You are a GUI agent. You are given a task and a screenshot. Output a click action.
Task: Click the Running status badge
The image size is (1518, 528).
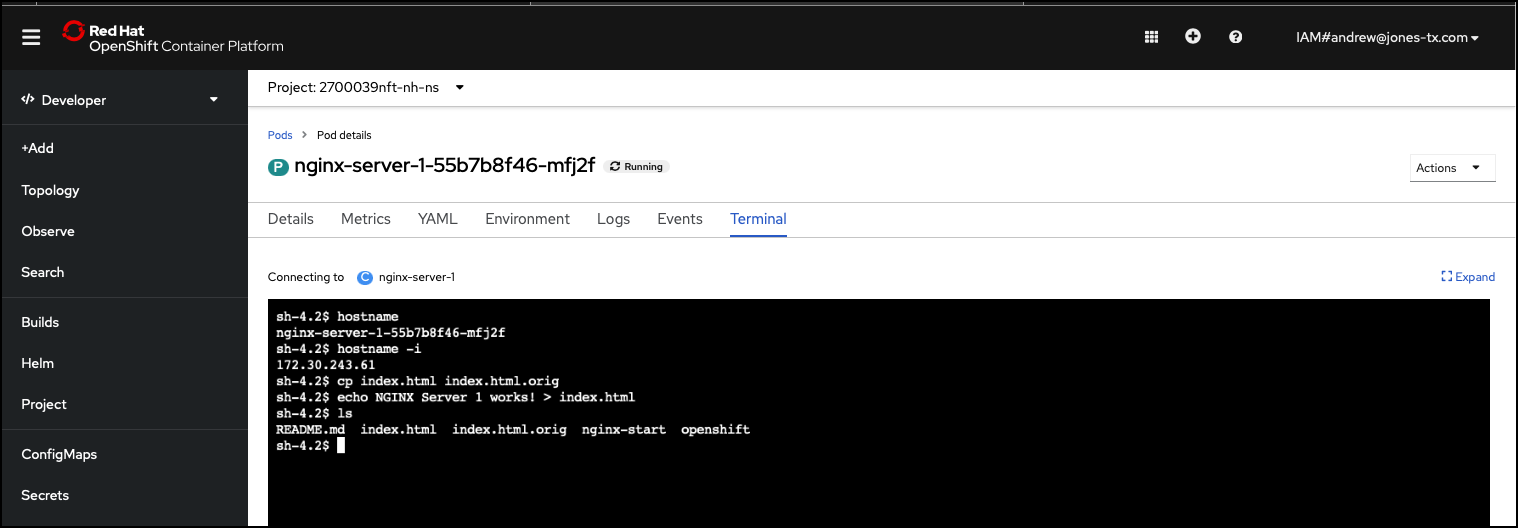636,167
